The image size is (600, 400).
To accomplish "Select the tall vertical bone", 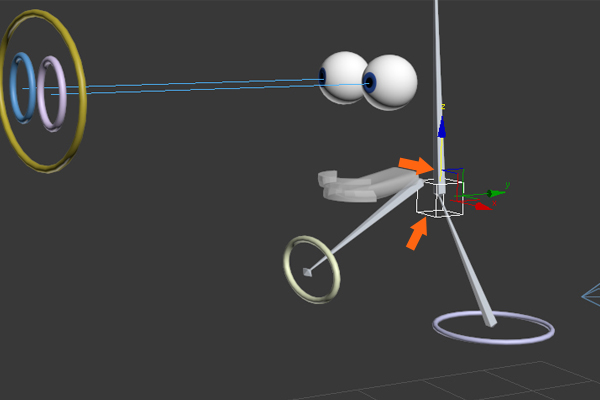I will pos(438,96).
